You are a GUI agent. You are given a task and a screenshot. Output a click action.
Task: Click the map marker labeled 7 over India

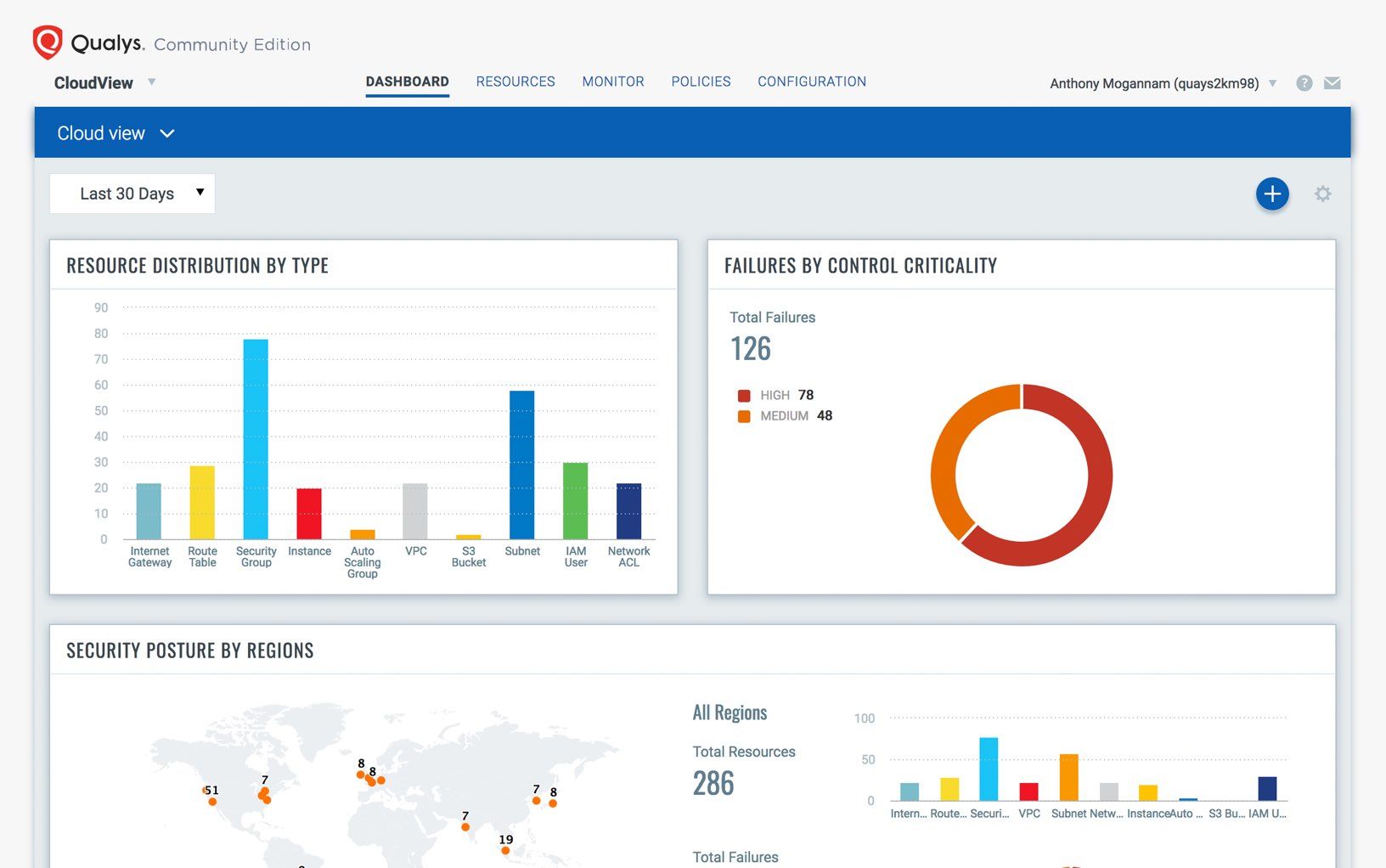click(465, 826)
